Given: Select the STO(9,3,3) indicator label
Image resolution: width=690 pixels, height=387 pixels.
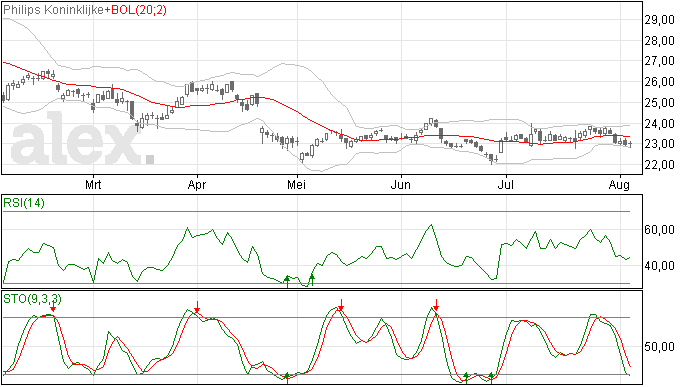Looking at the screenshot, I should point(32,299).
